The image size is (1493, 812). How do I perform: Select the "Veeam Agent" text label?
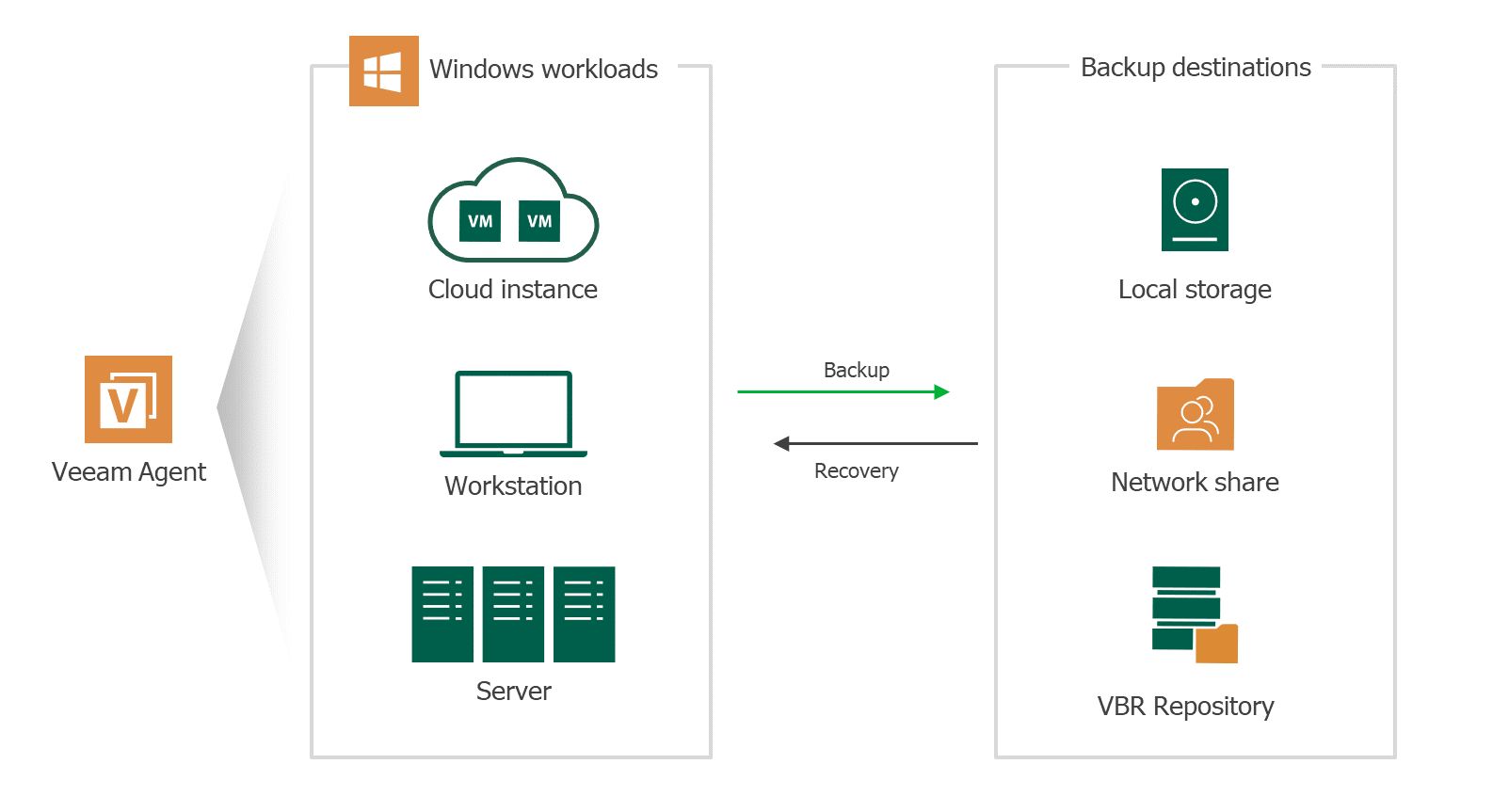coord(129,472)
